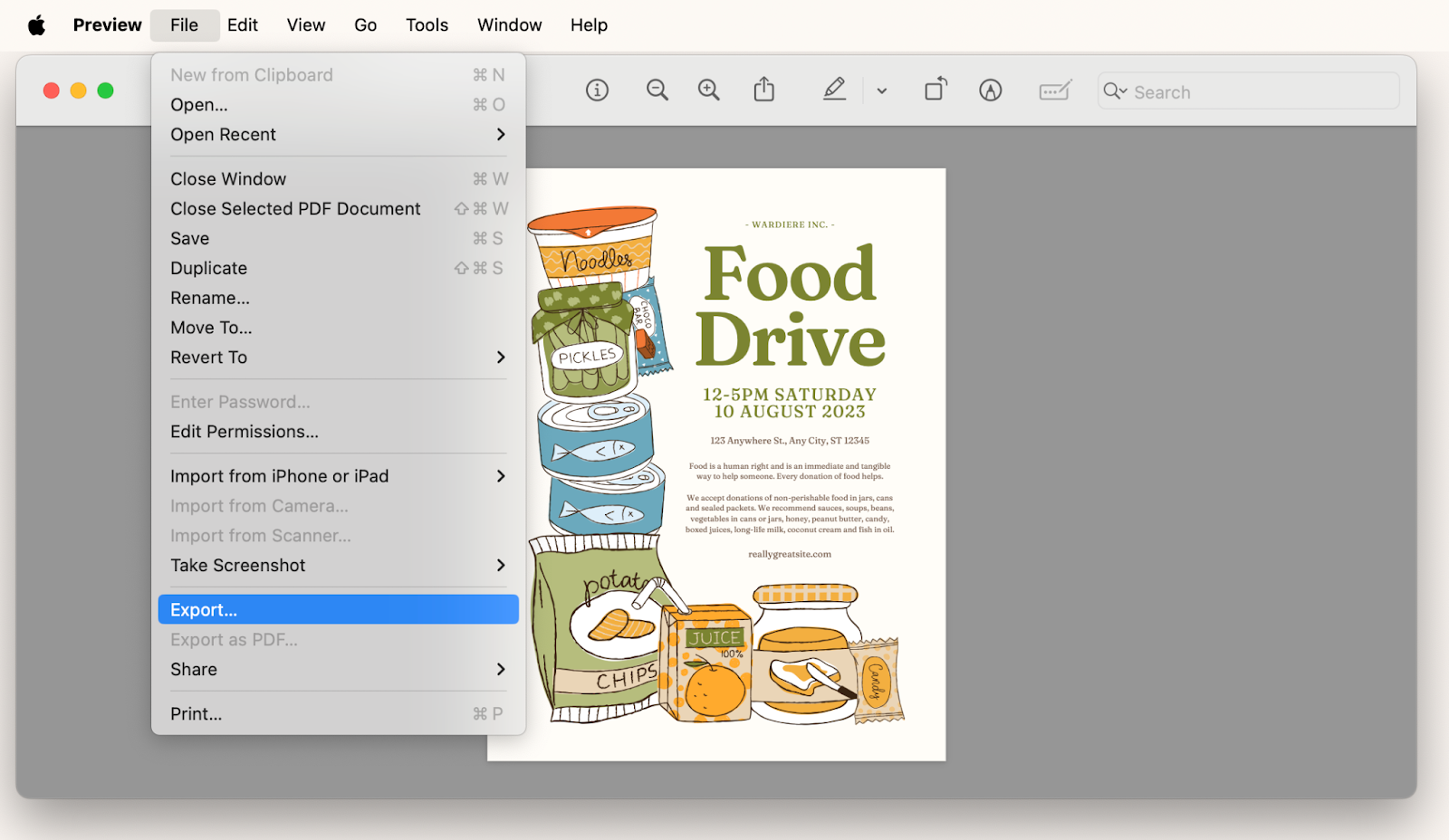Open the document info inspector
This screenshot has height=840, width=1449.
[x=597, y=90]
